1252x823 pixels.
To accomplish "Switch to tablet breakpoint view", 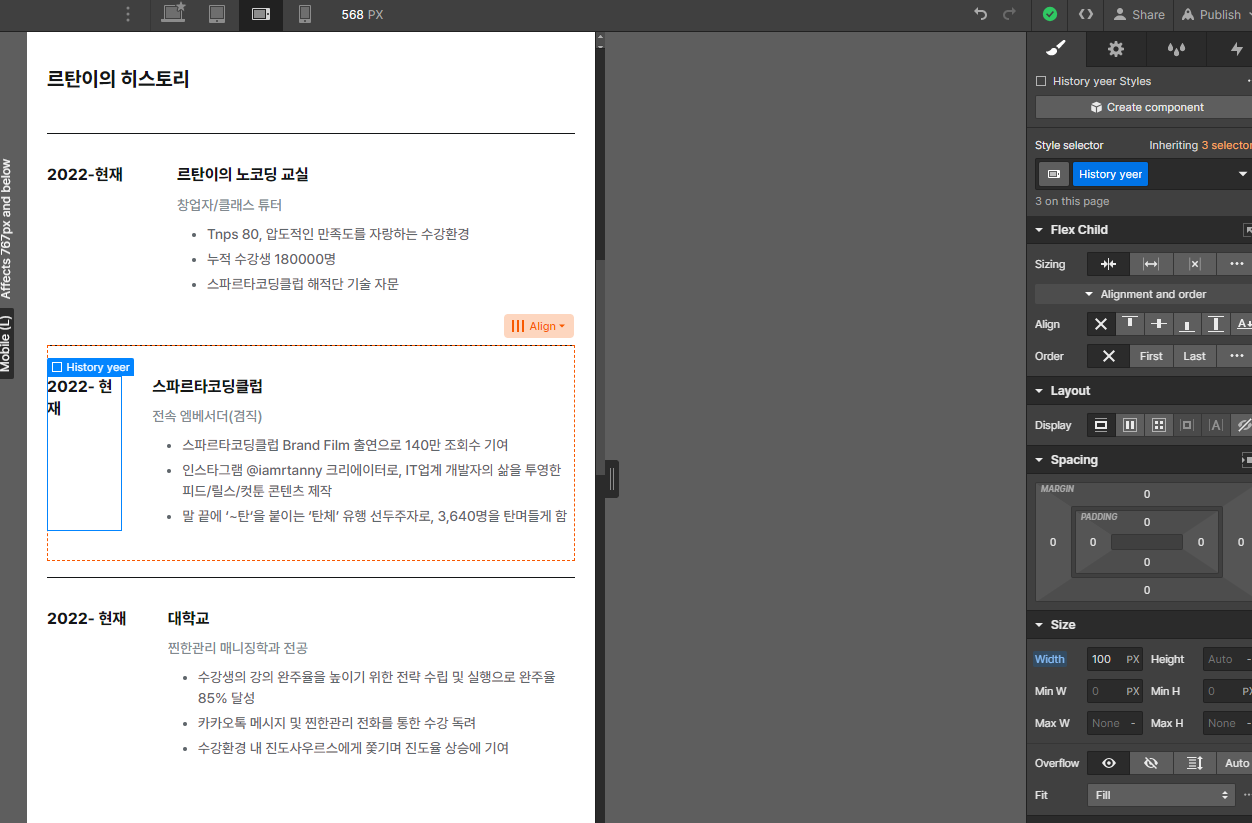I will tap(217, 14).
